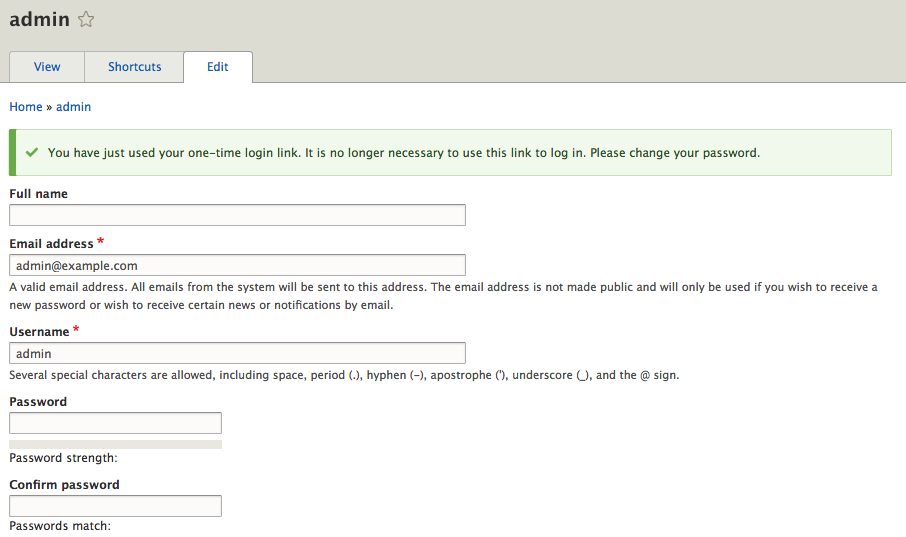
Task: Click the green checkmark status icon
Action: 32,153
